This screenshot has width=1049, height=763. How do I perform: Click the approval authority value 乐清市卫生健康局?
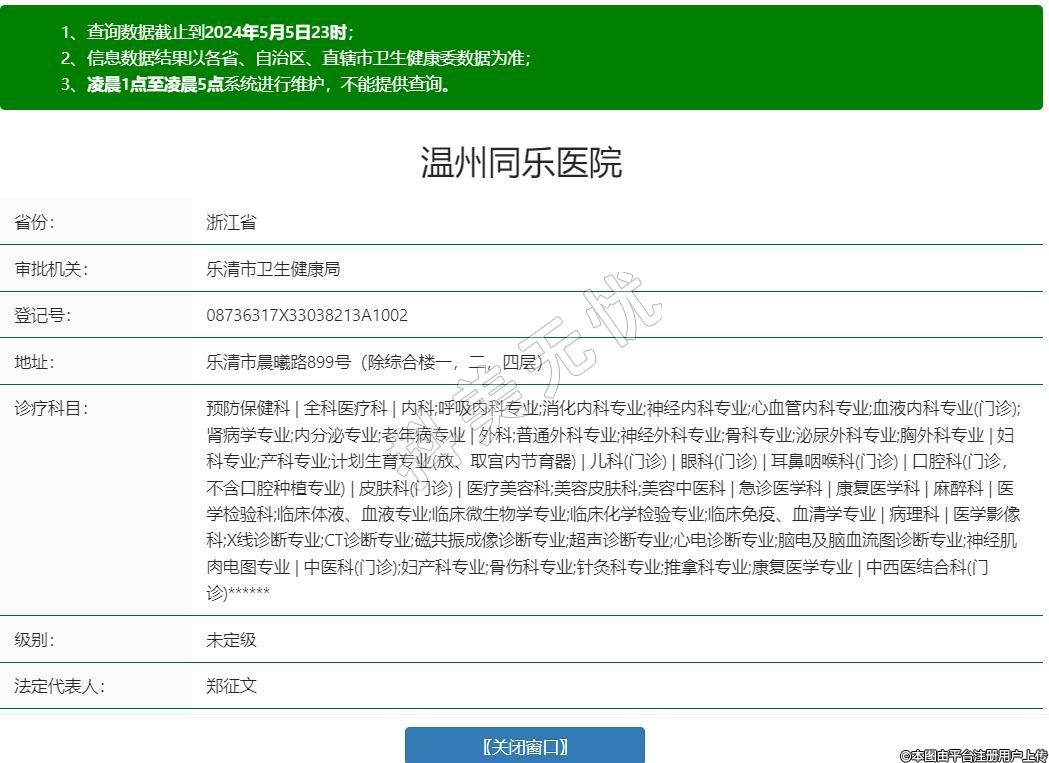click(x=273, y=269)
